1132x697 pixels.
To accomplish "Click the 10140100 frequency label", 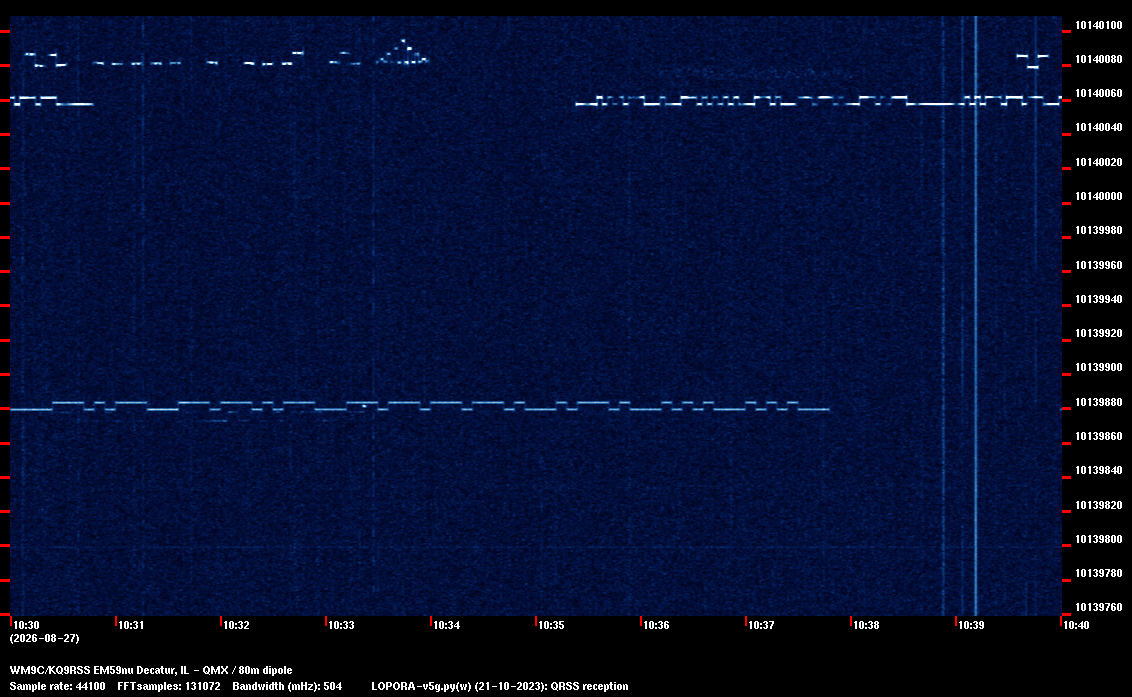I will pos(1099,25).
